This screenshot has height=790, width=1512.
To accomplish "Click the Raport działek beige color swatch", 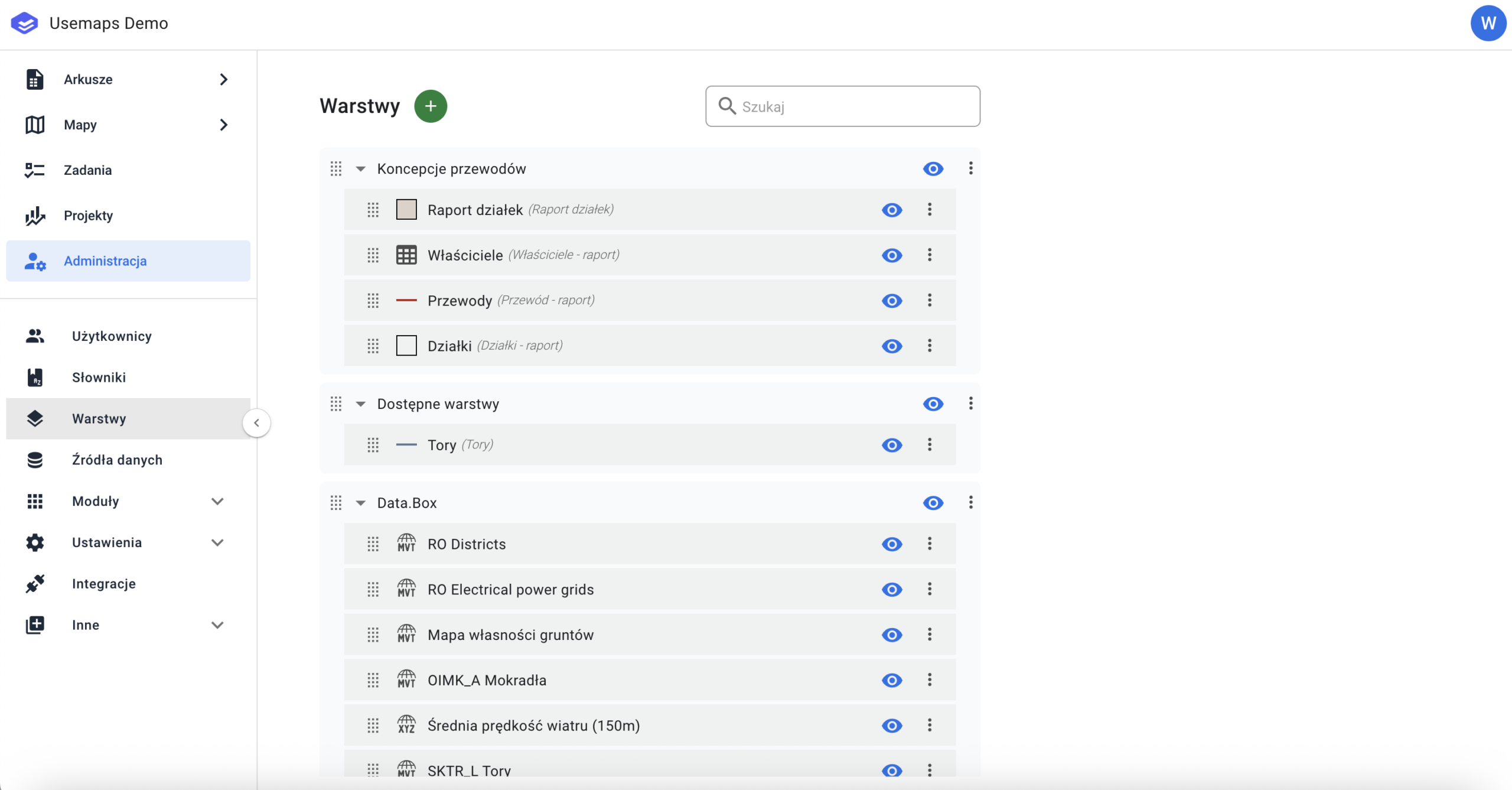I will click(x=406, y=209).
